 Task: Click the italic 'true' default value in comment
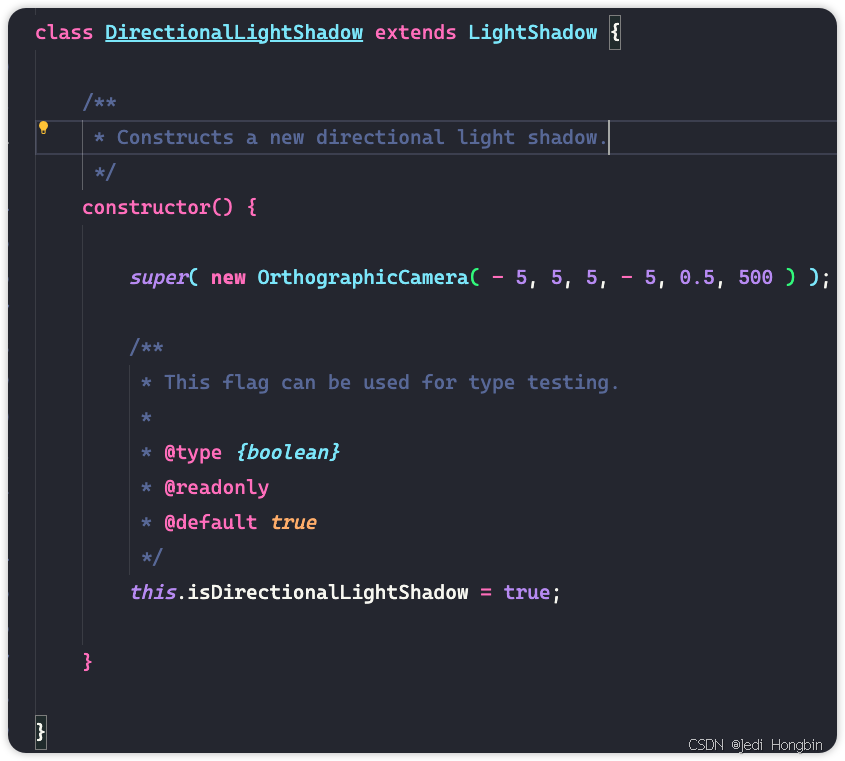pyautogui.click(x=294, y=523)
